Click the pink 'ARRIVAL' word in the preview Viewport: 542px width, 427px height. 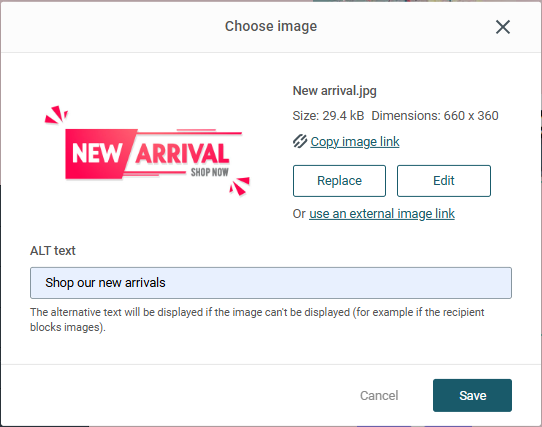coord(182,153)
